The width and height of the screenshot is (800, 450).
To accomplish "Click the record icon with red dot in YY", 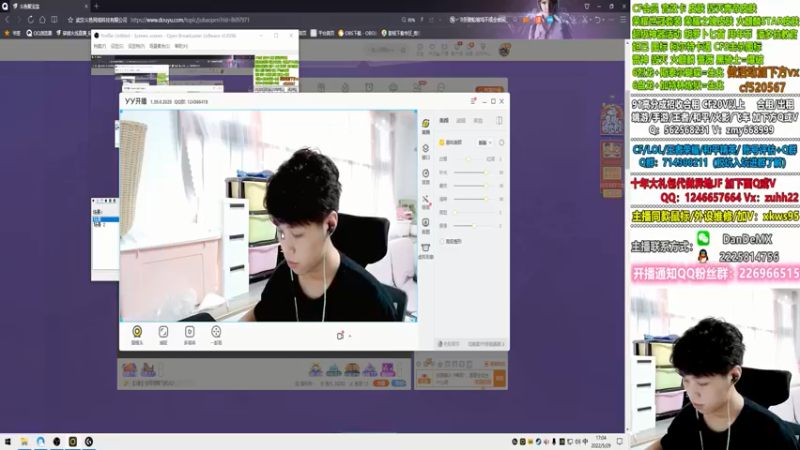I will click(340, 335).
